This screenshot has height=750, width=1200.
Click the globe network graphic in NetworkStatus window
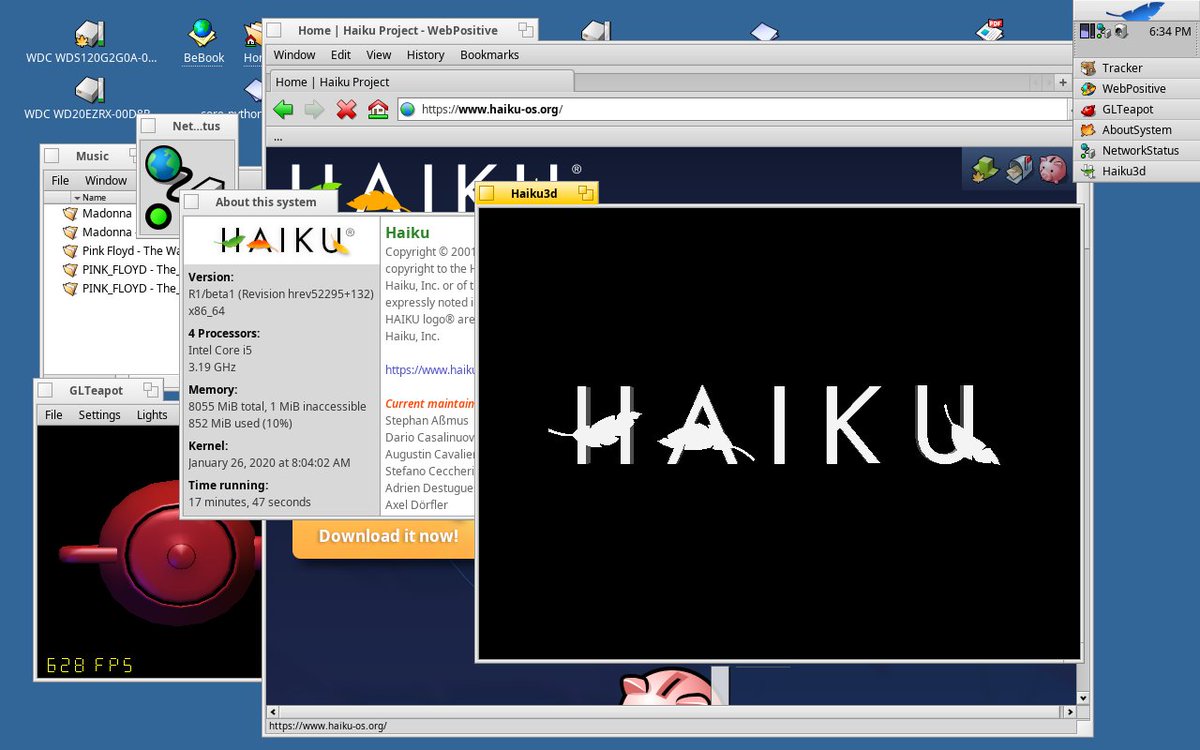[163, 163]
